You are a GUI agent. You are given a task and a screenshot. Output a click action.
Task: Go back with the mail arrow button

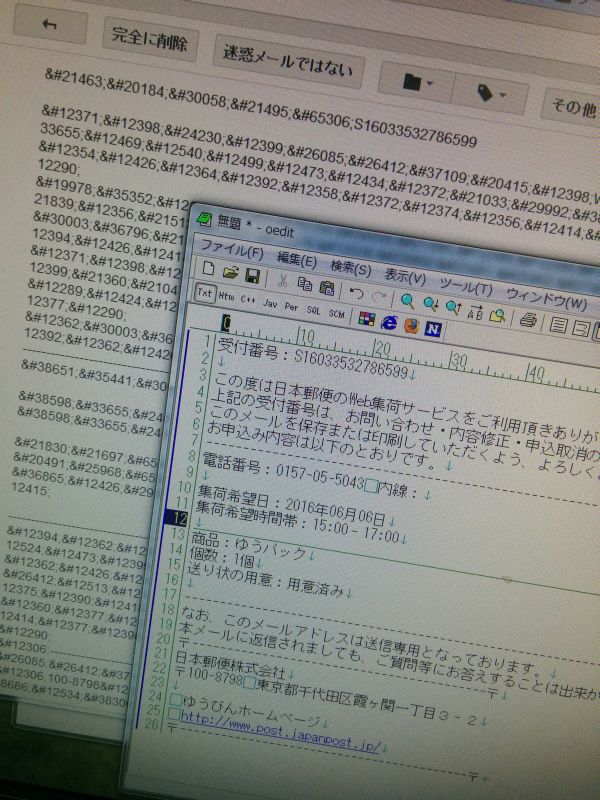(49, 25)
